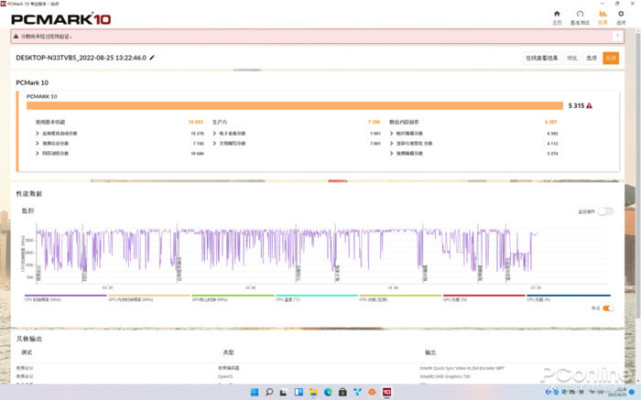Click the Compare (对比) button

572,58
